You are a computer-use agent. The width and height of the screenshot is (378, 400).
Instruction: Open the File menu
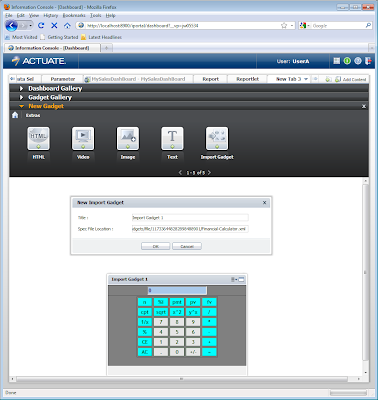pyautogui.click(x=9, y=15)
